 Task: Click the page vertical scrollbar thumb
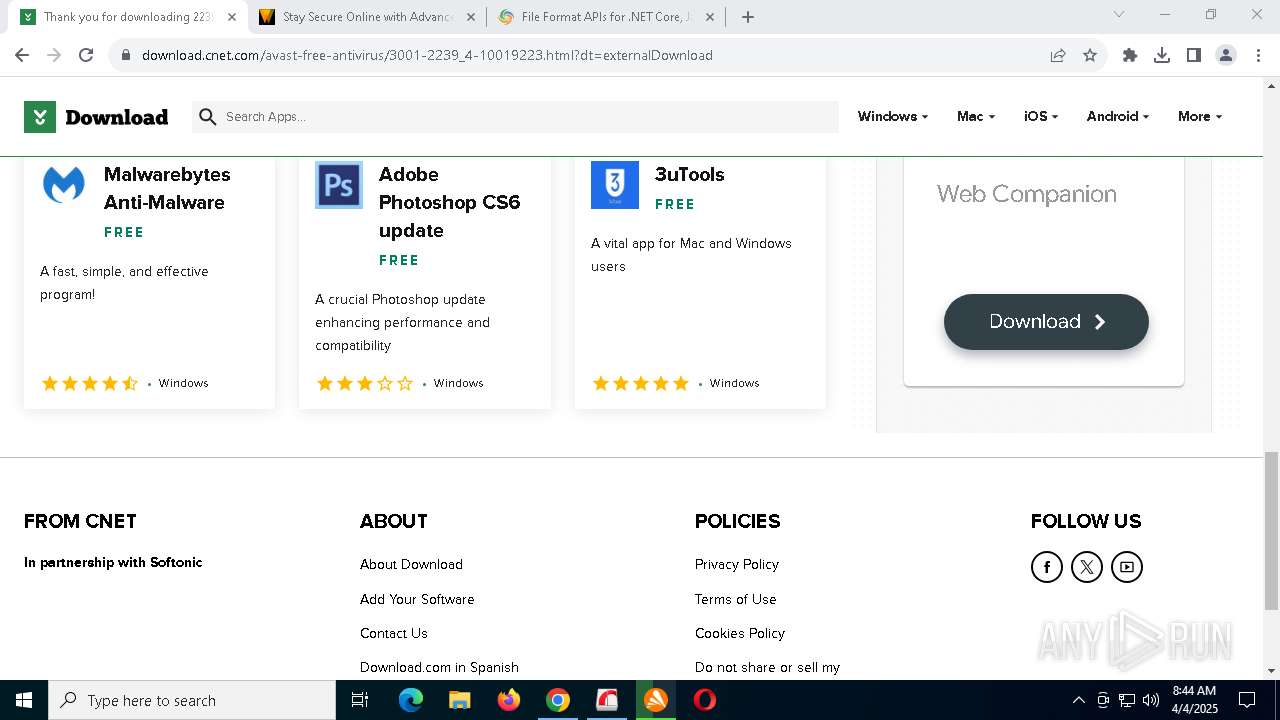click(1271, 530)
